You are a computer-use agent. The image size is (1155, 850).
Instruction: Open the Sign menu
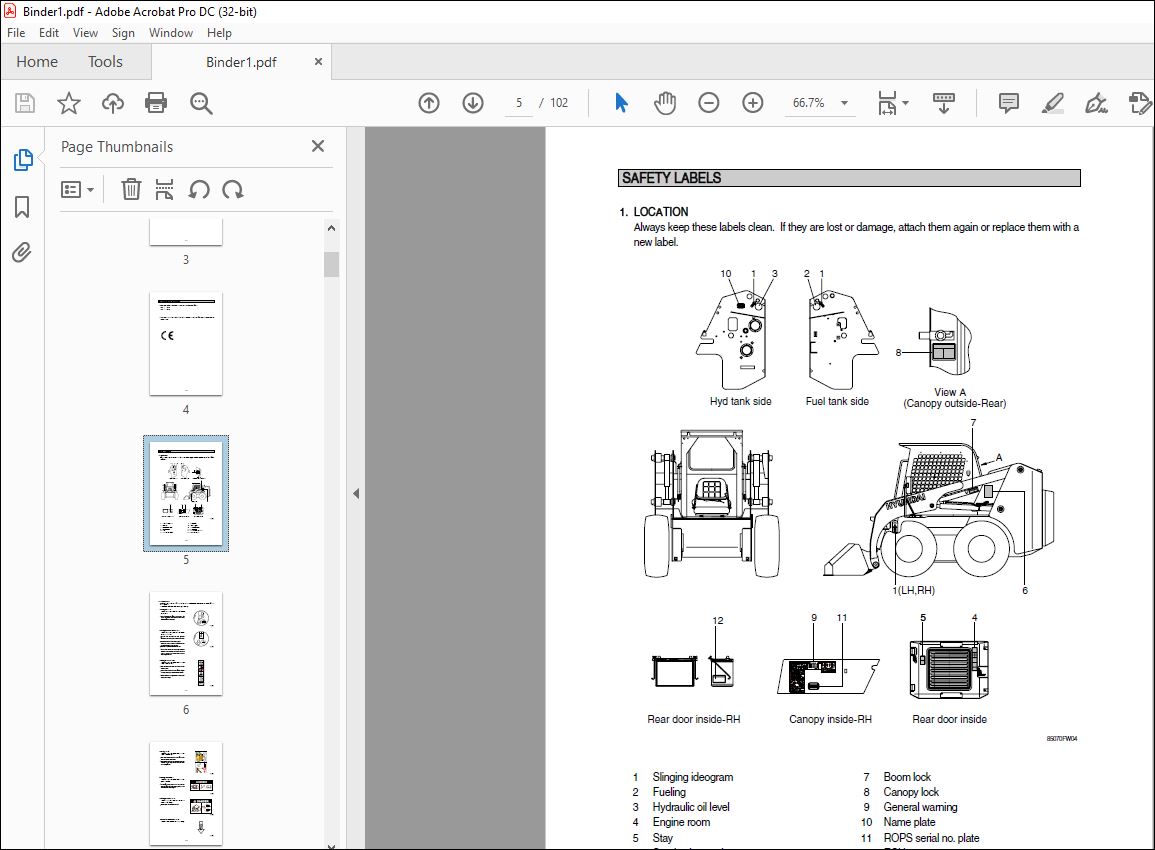[x=123, y=32]
